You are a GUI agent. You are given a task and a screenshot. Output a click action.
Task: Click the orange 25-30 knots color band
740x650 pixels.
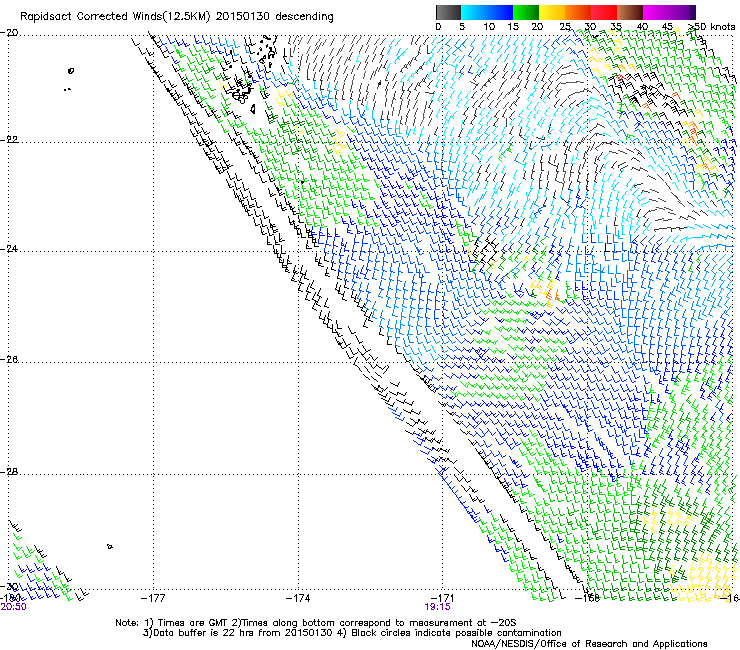[578, 12]
